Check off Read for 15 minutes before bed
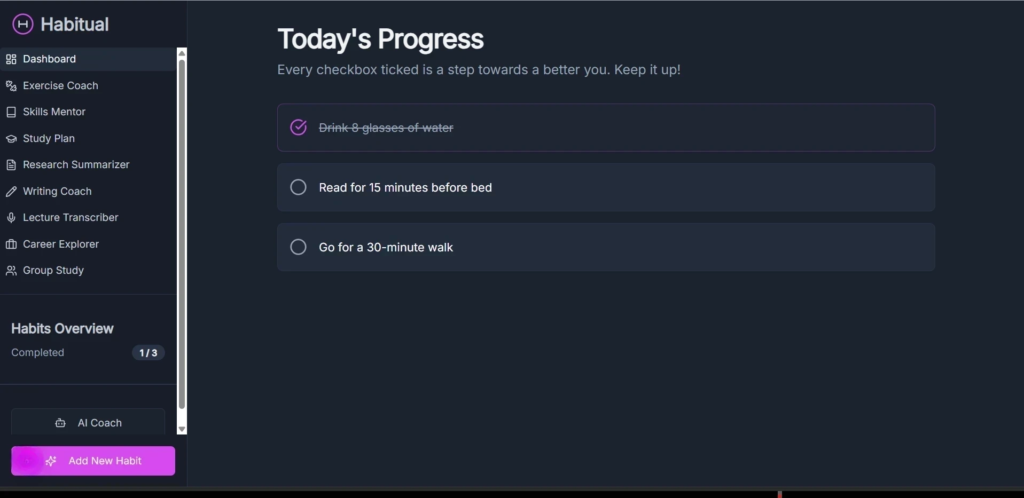The image size is (1024, 498). coord(298,187)
